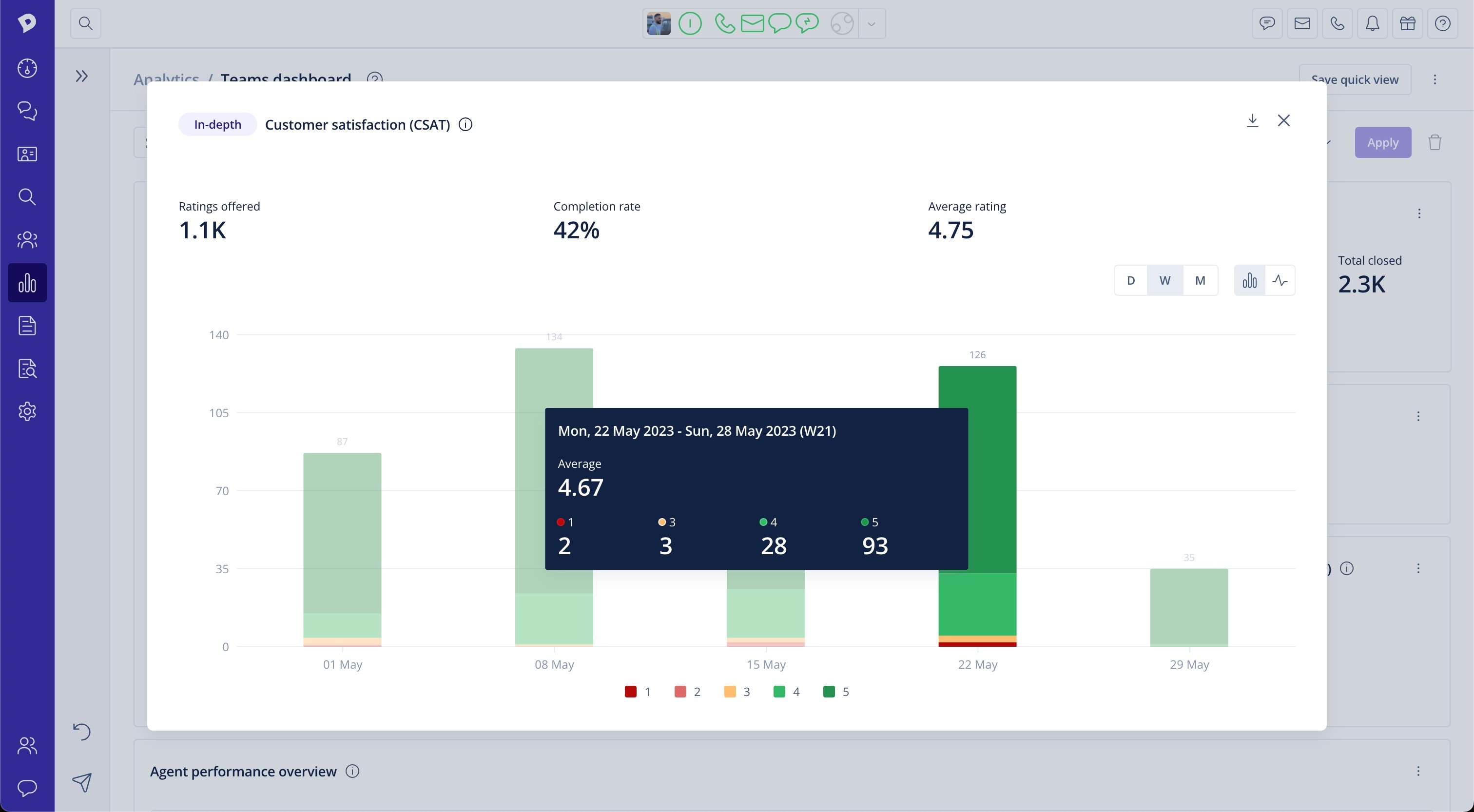The height and width of the screenshot is (812, 1474).
Task: Open Analytics in the left sidebar
Action: click(27, 283)
